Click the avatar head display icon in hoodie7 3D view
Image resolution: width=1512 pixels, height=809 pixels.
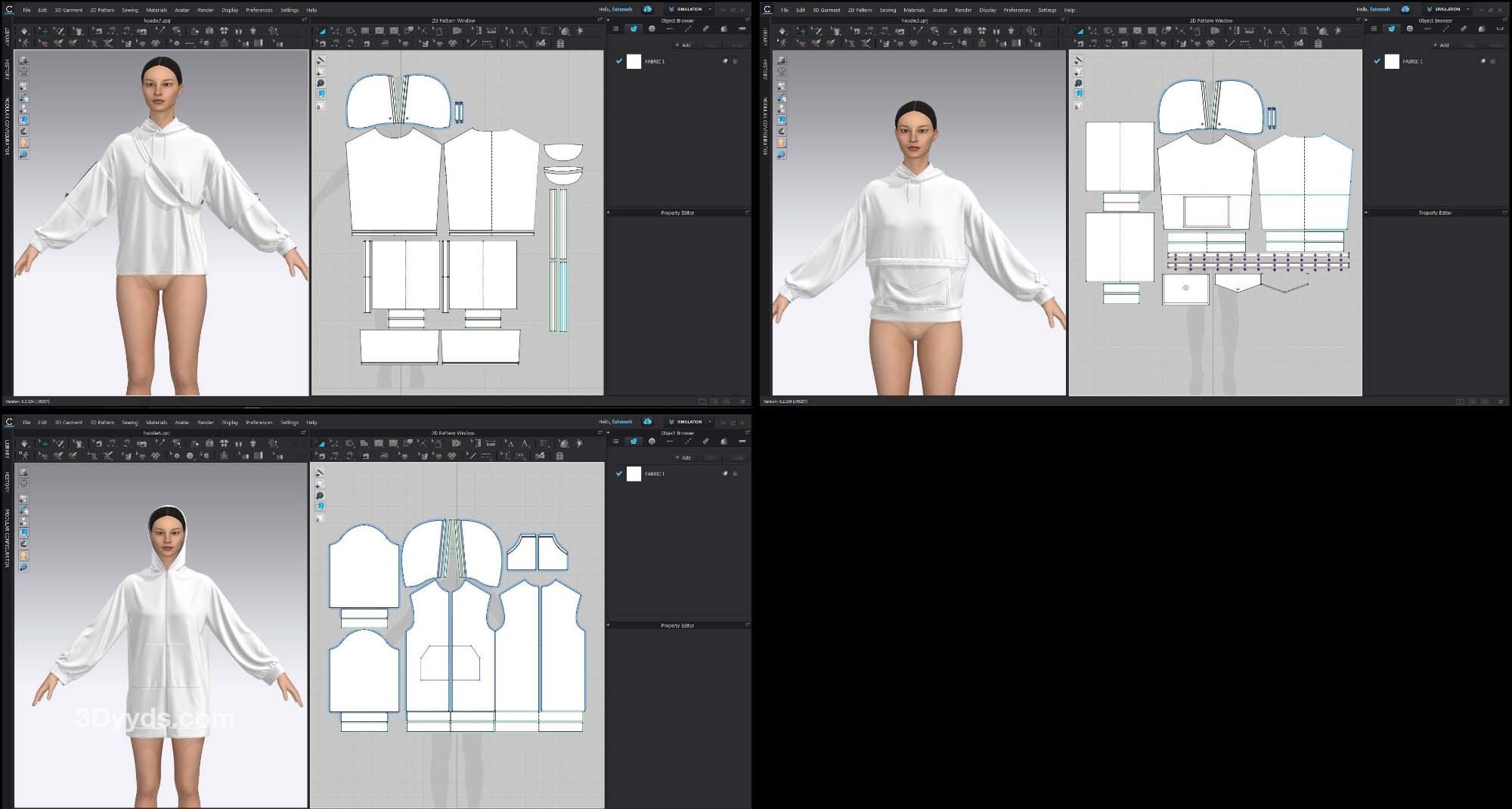coord(23,142)
